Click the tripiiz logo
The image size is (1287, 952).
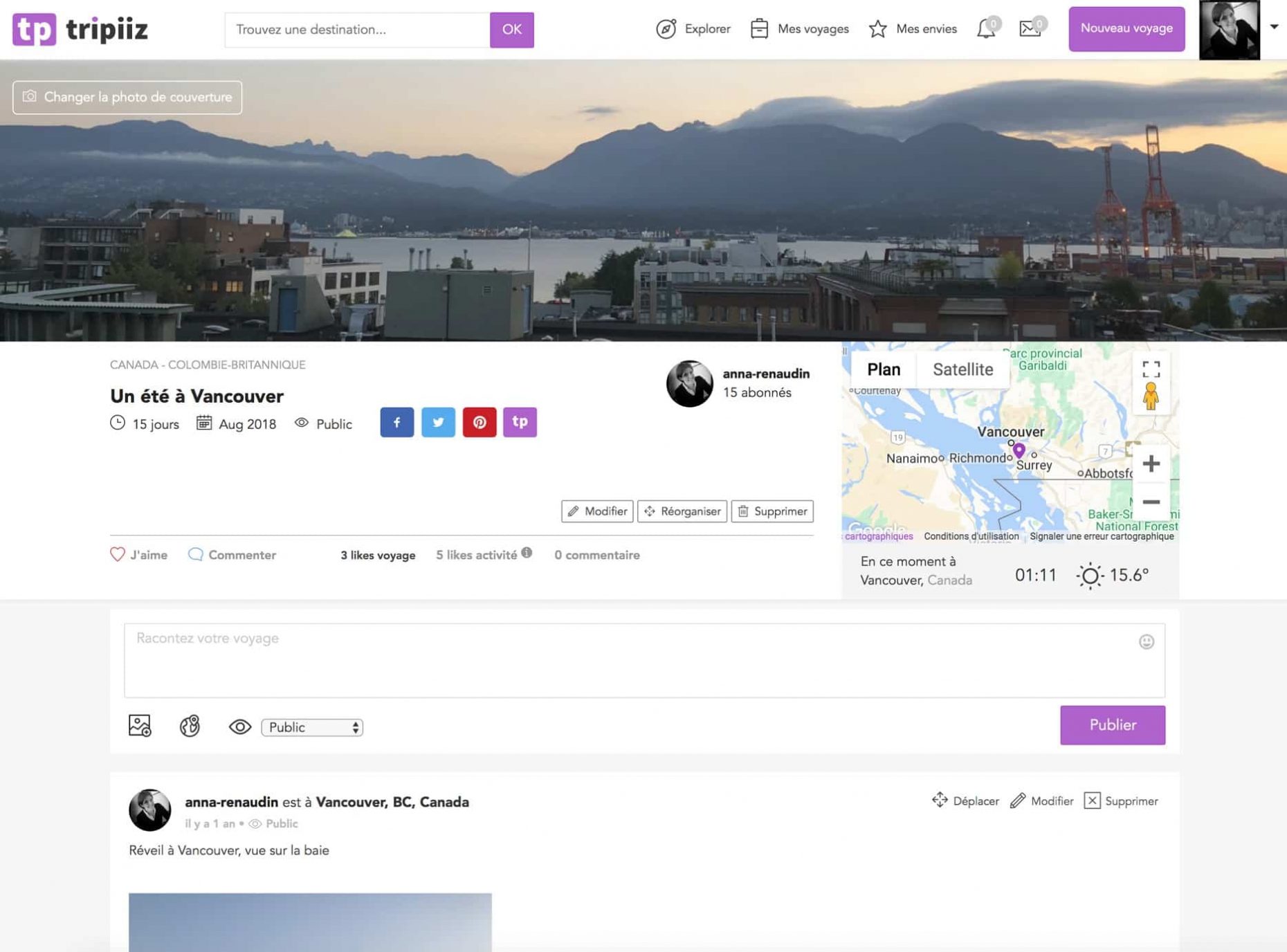pos(80,29)
